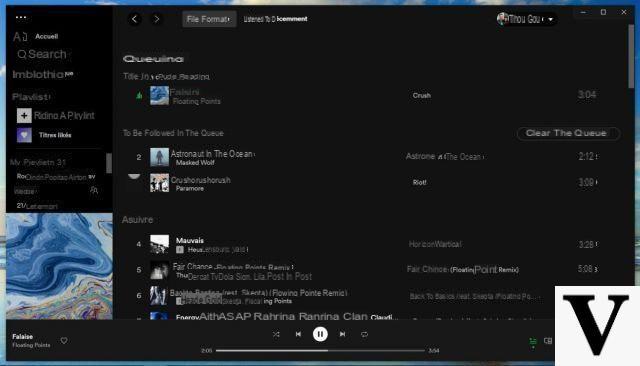Open the connect to device icon
Viewport: 640px width, 366px height.
click(x=548, y=340)
